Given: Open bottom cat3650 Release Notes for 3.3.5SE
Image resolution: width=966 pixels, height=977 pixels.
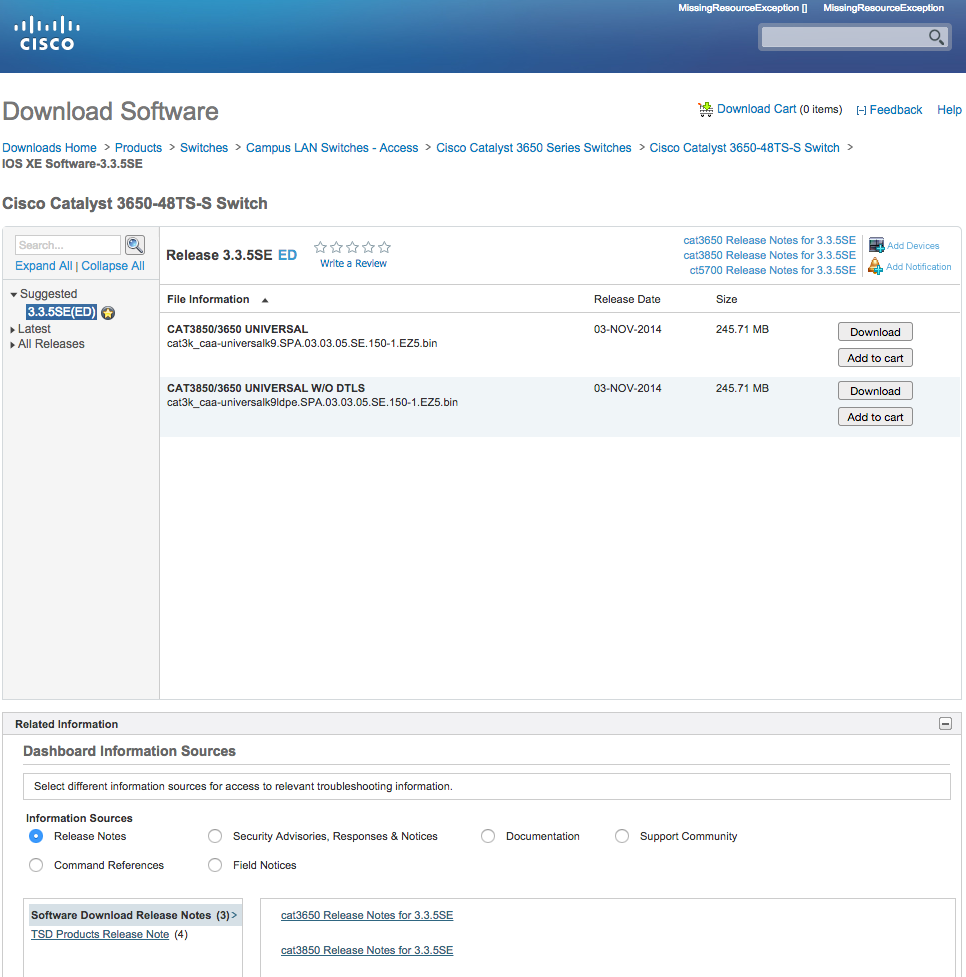Looking at the screenshot, I should pos(367,915).
